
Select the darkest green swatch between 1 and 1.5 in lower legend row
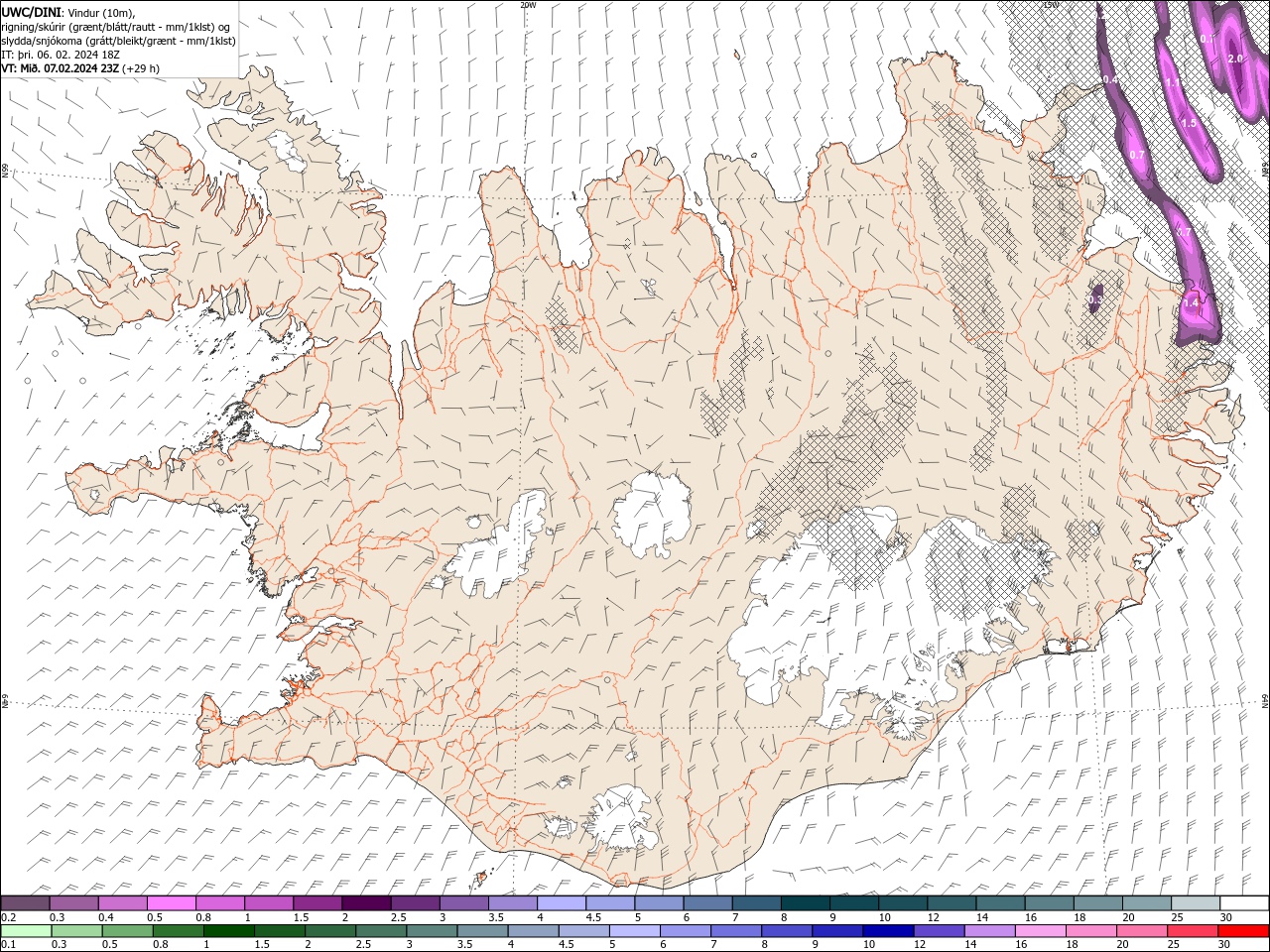(x=229, y=931)
